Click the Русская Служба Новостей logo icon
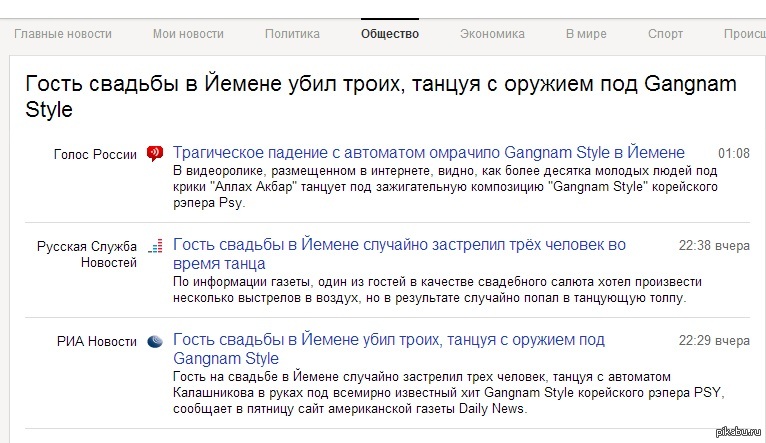 coord(154,245)
